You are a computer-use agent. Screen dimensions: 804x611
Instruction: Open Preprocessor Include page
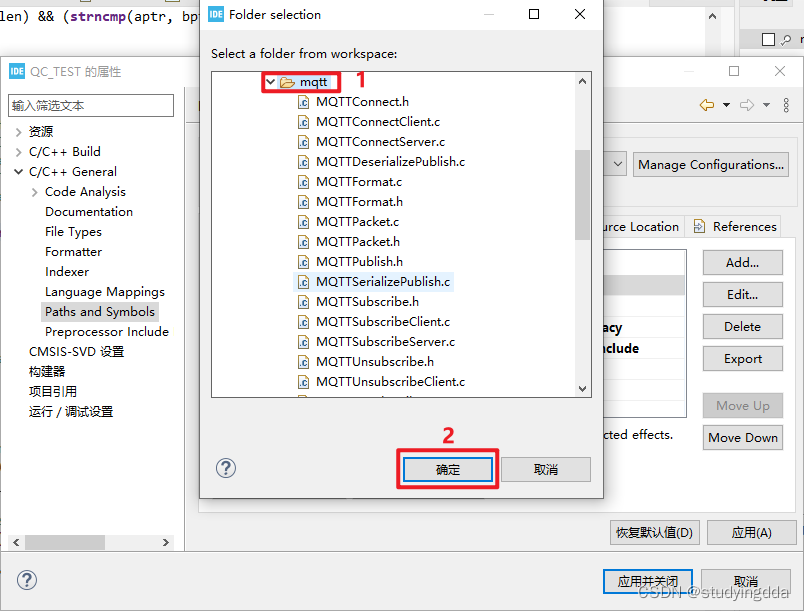pos(107,332)
